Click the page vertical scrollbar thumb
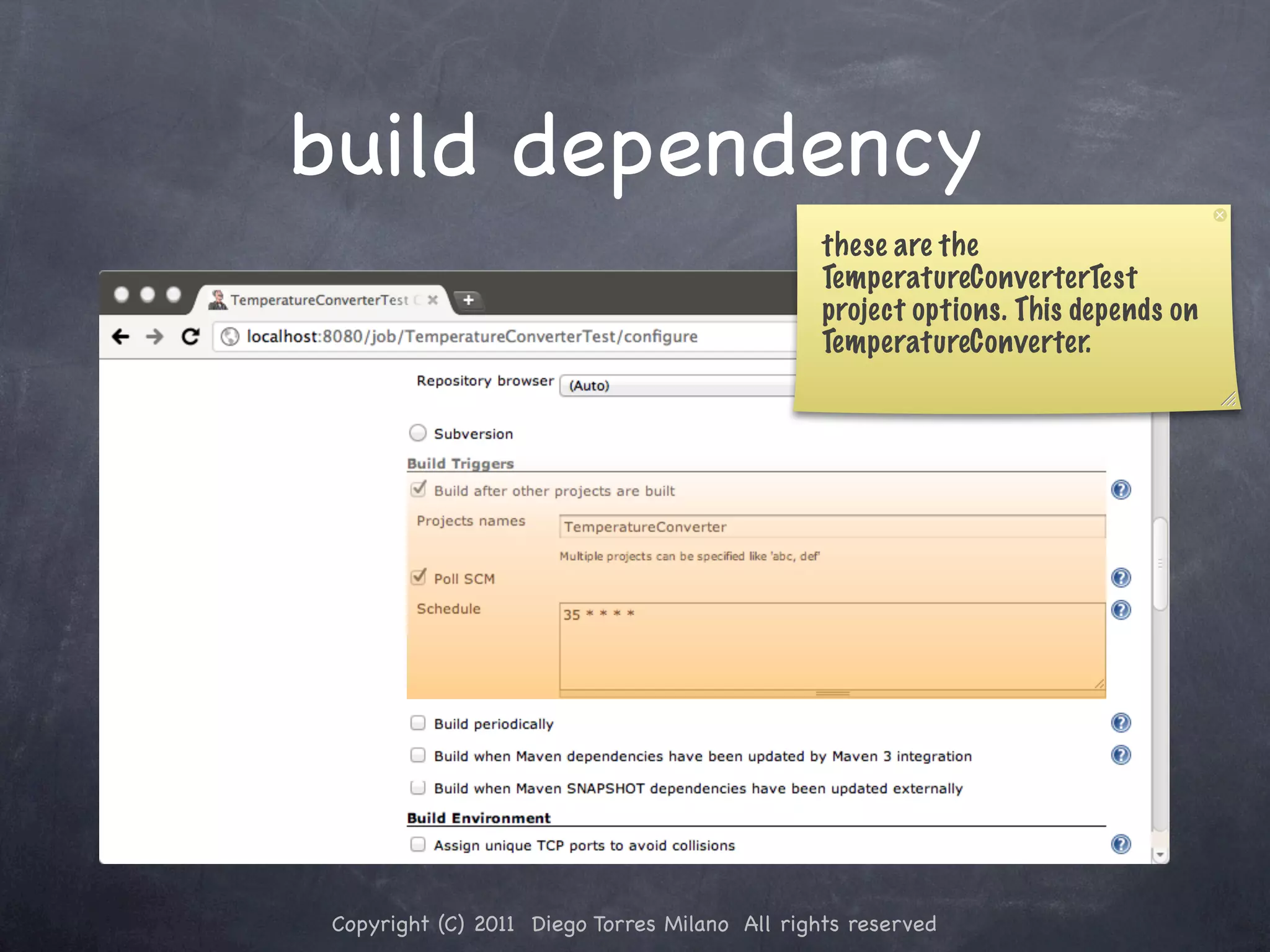 click(1160, 564)
